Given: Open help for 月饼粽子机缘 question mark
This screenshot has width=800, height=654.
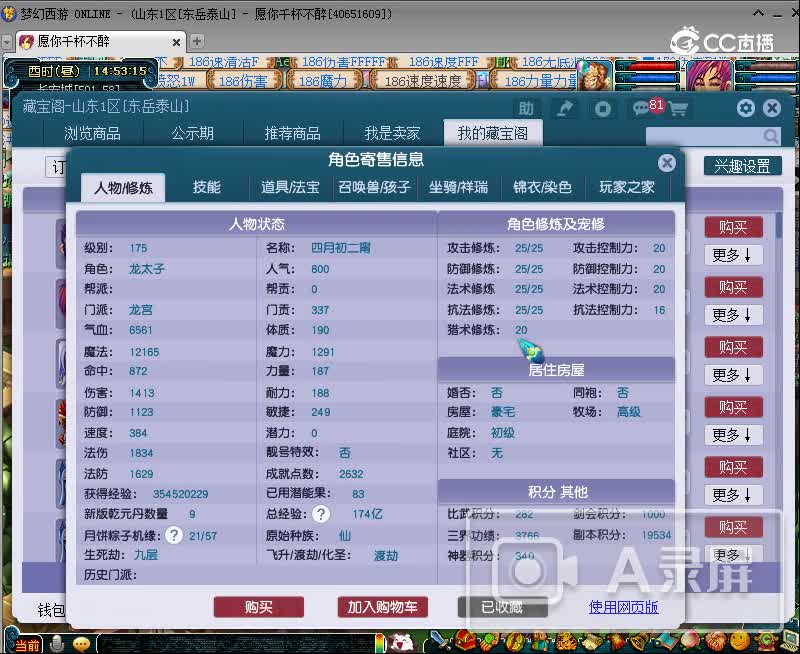Looking at the screenshot, I should tap(174, 535).
